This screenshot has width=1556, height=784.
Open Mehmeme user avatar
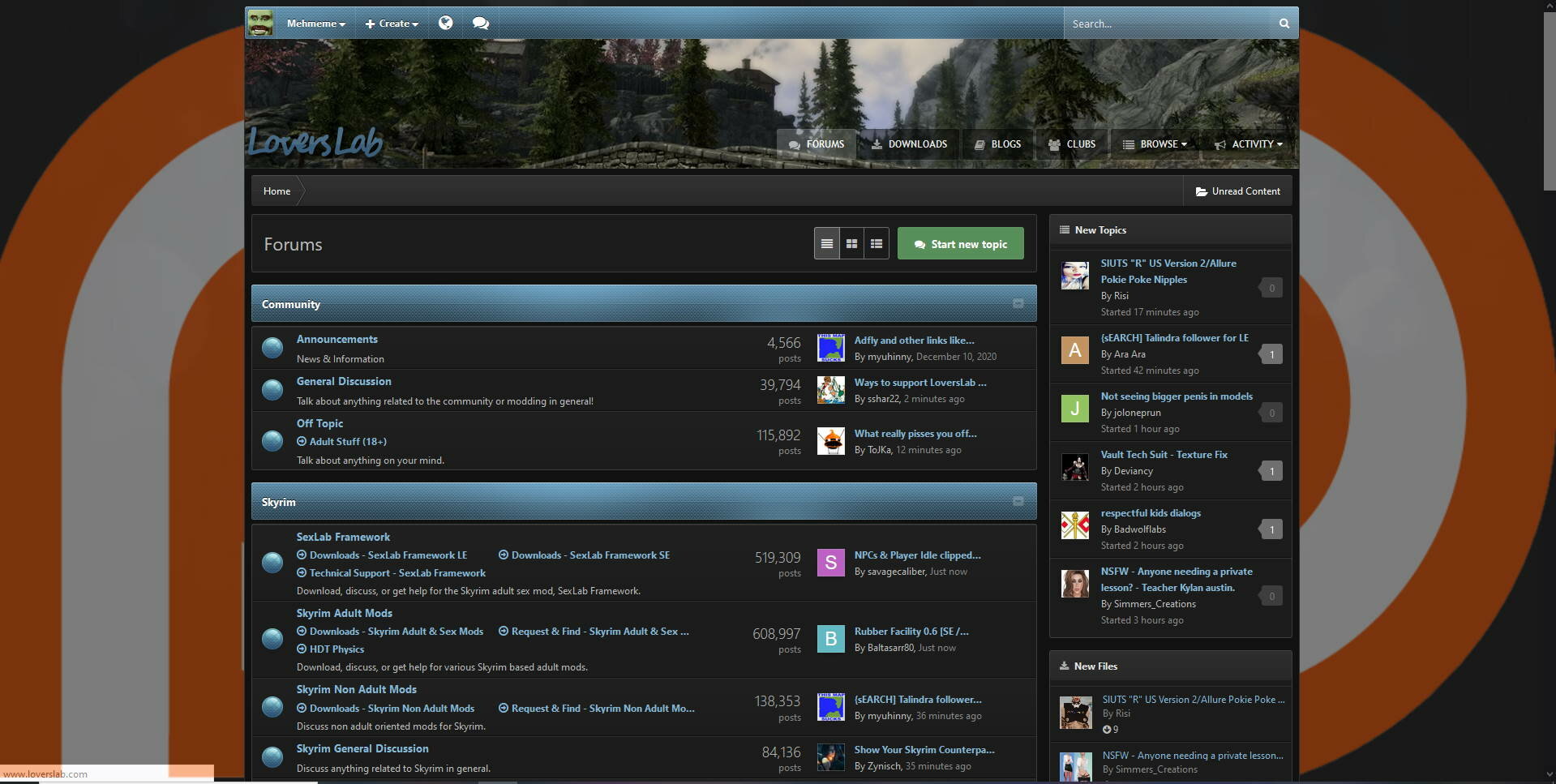pos(260,23)
